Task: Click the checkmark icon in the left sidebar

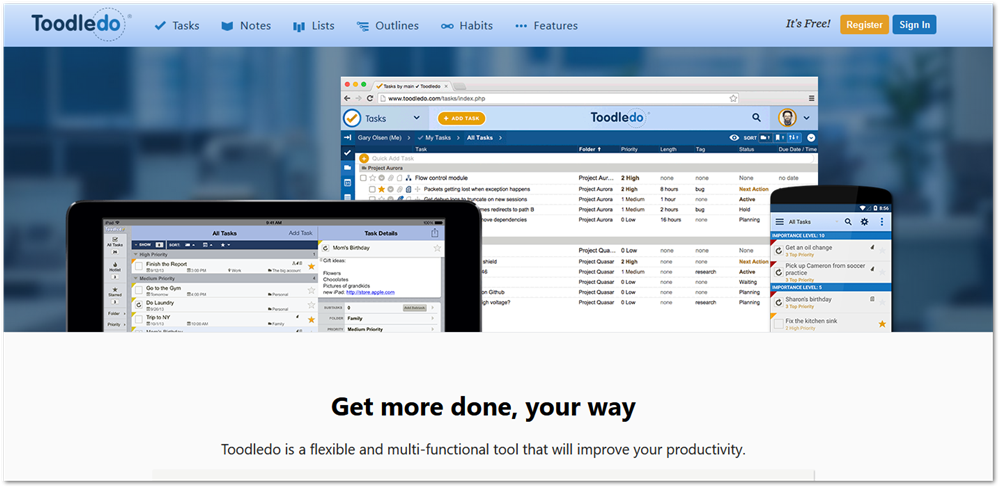Action: click(347, 153)
